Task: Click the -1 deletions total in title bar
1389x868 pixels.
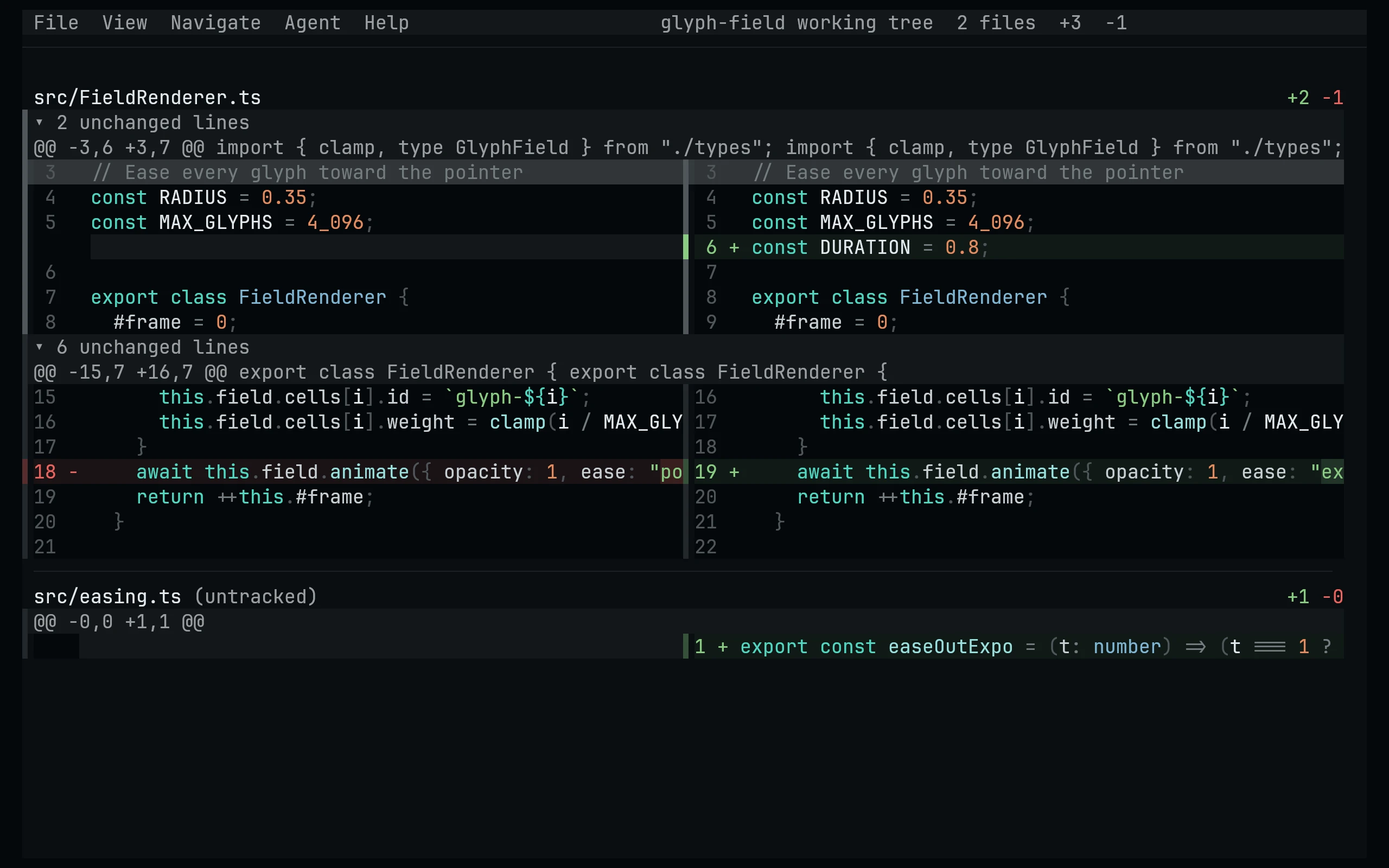Action: pyautogui.click(x=1116, y=23)
